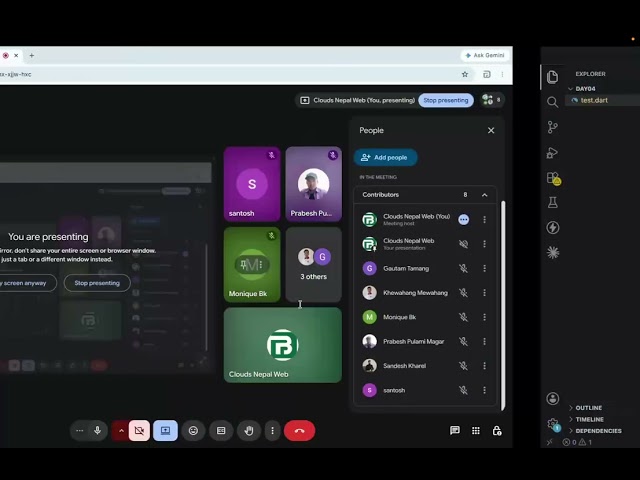Mute Gautam Tamang's microphone
Screen dimensions: 640x480
[463, 268]
